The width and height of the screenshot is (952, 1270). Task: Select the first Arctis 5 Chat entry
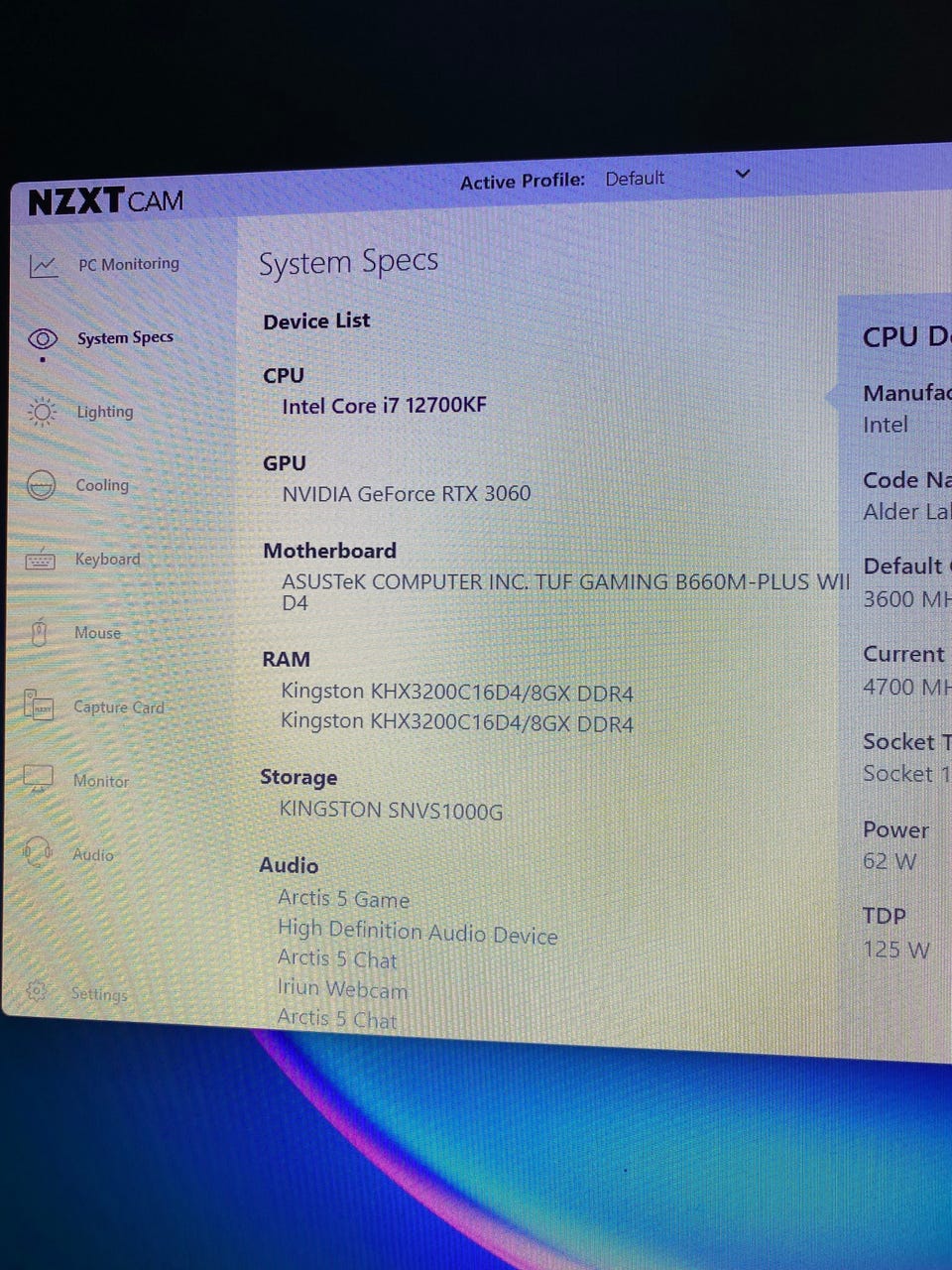point(337,959)
